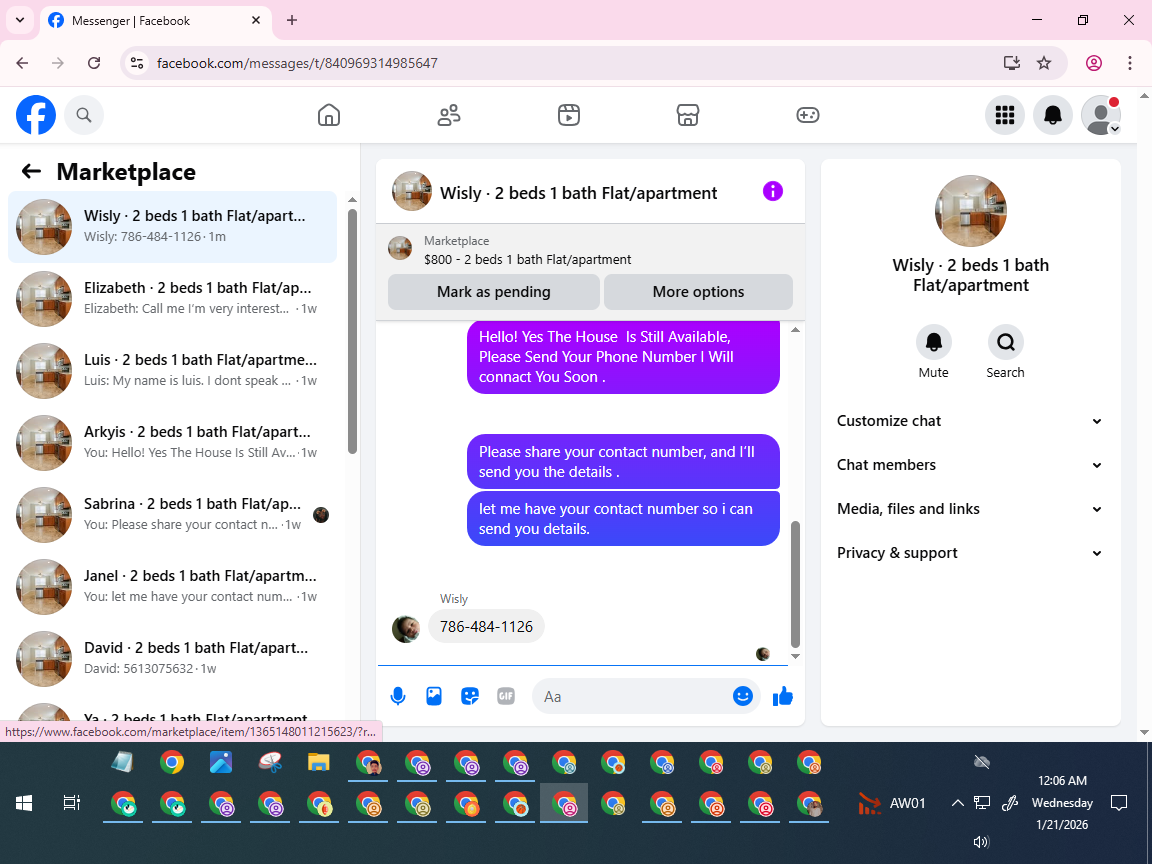Open Chrome profile icon
This screenshot has height=864, width=1152.
coord(1094,63)
